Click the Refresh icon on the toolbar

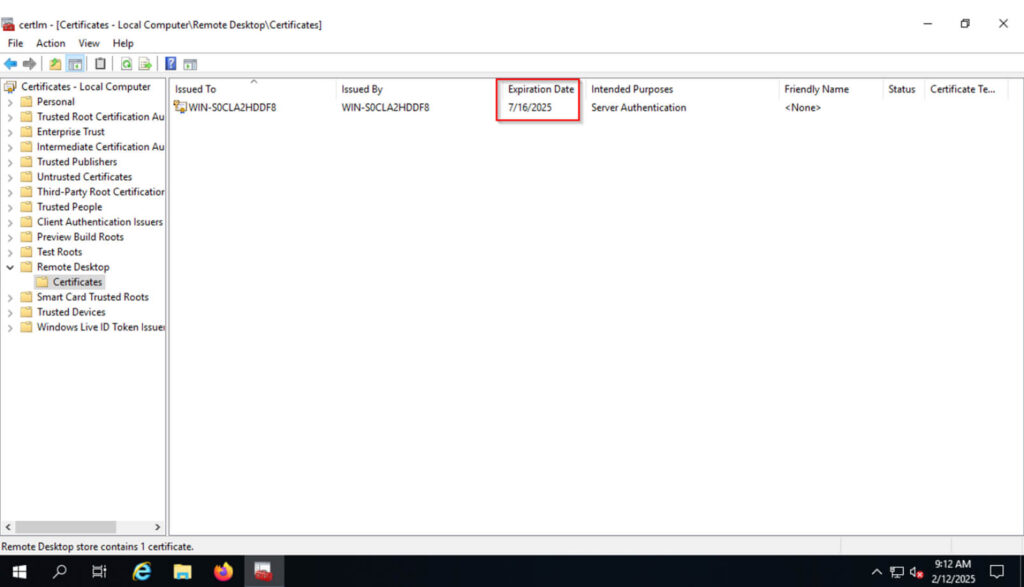pyautogui.click(x=127, y=63)
